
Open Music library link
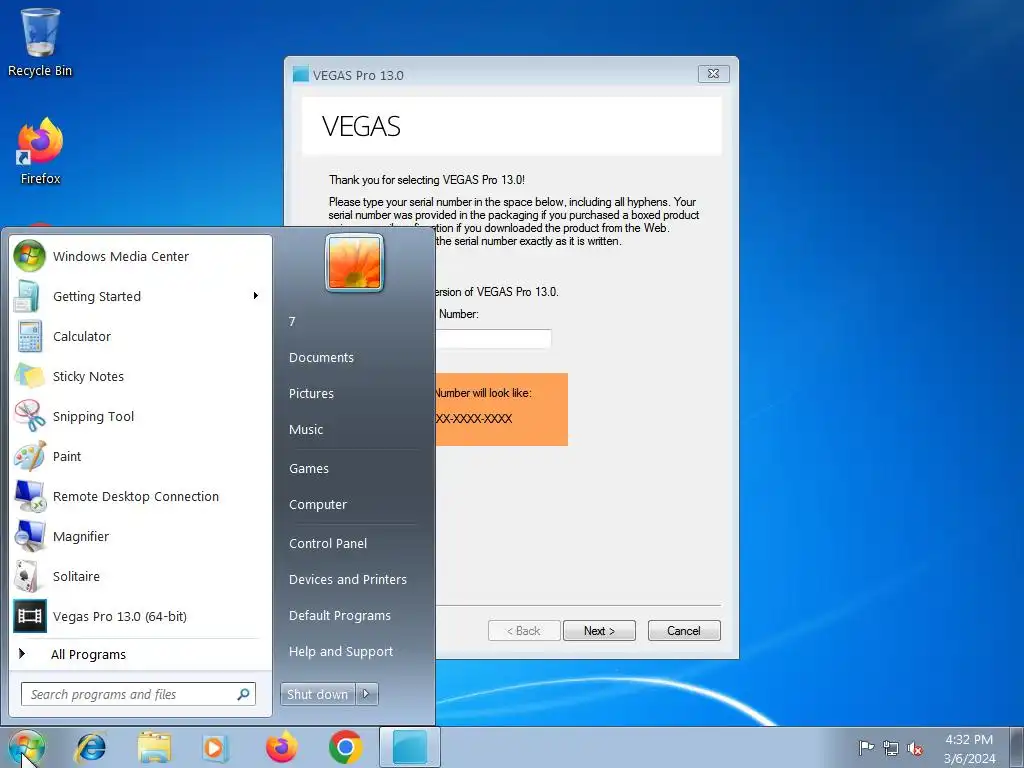click(x=306, y=429)
